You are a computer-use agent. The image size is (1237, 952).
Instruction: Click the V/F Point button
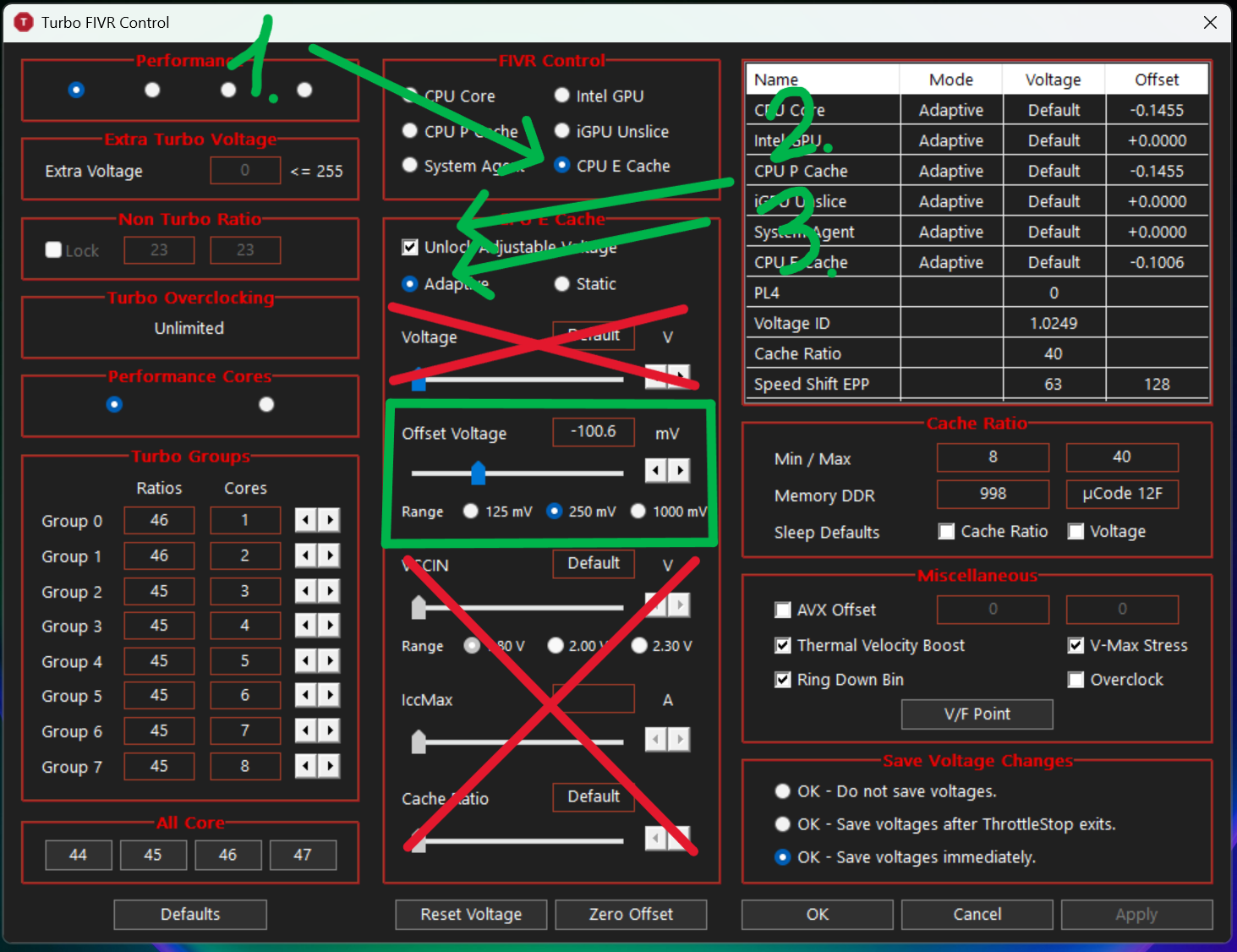pos(977,714)
